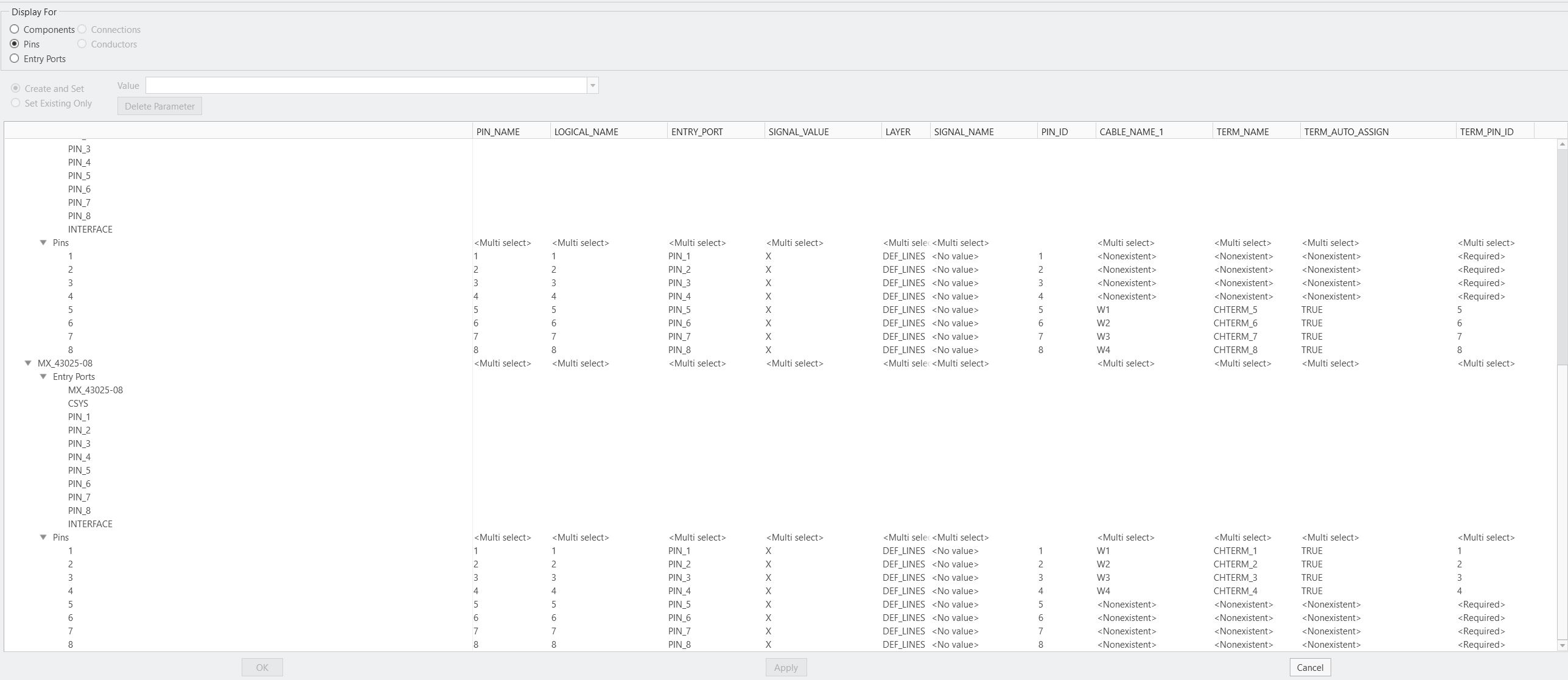Select PIN_5 under Entry Ports

(x=79, y=470)
